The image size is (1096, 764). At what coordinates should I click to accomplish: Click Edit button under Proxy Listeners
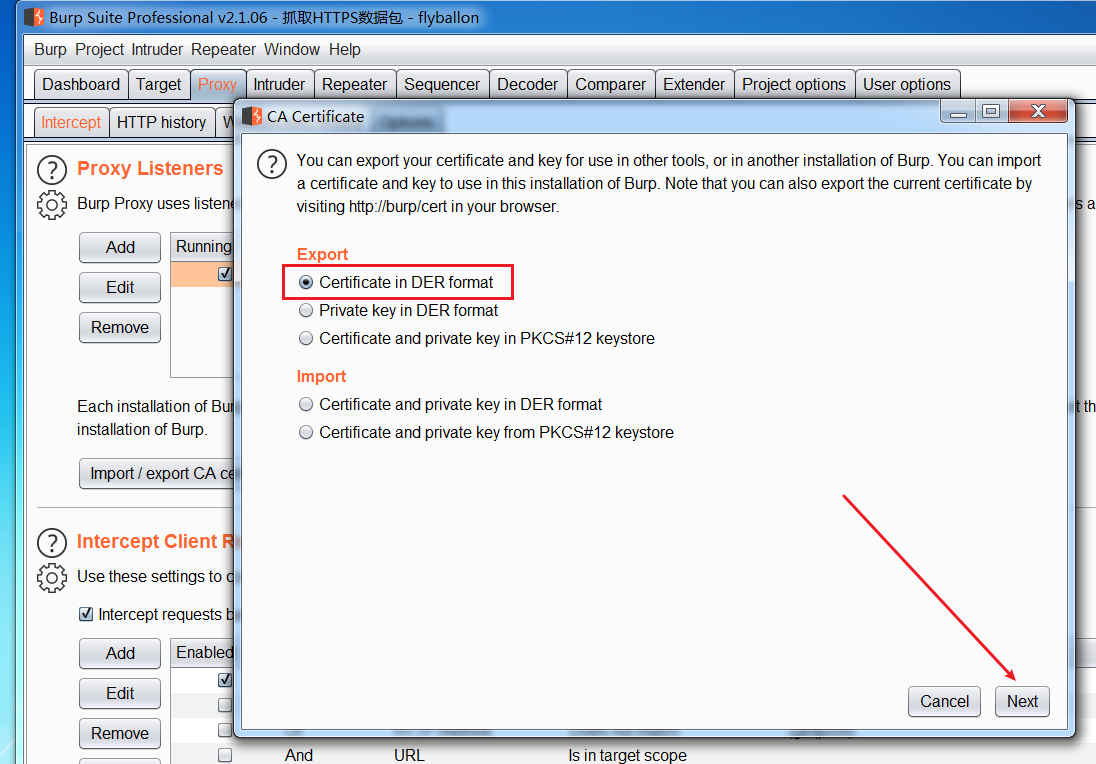120,287
